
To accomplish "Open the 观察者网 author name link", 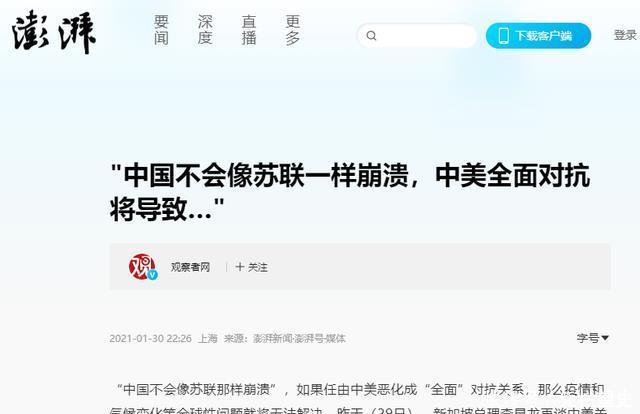I will (190, 267).
